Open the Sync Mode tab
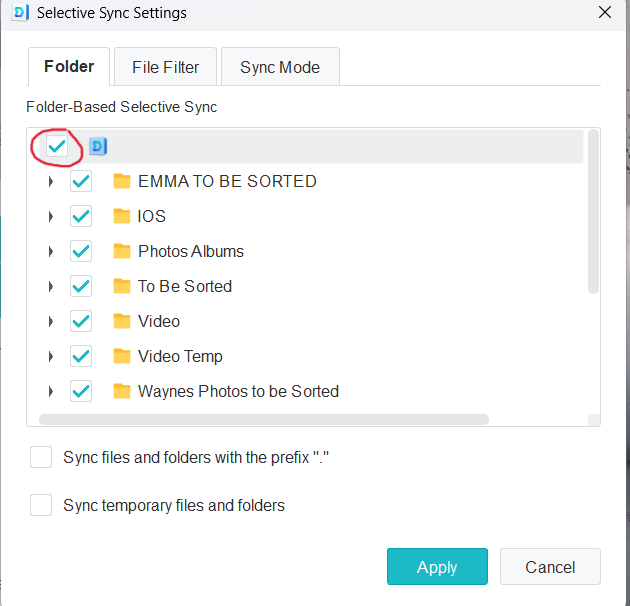The image size is (630, 606). (280, 67)
